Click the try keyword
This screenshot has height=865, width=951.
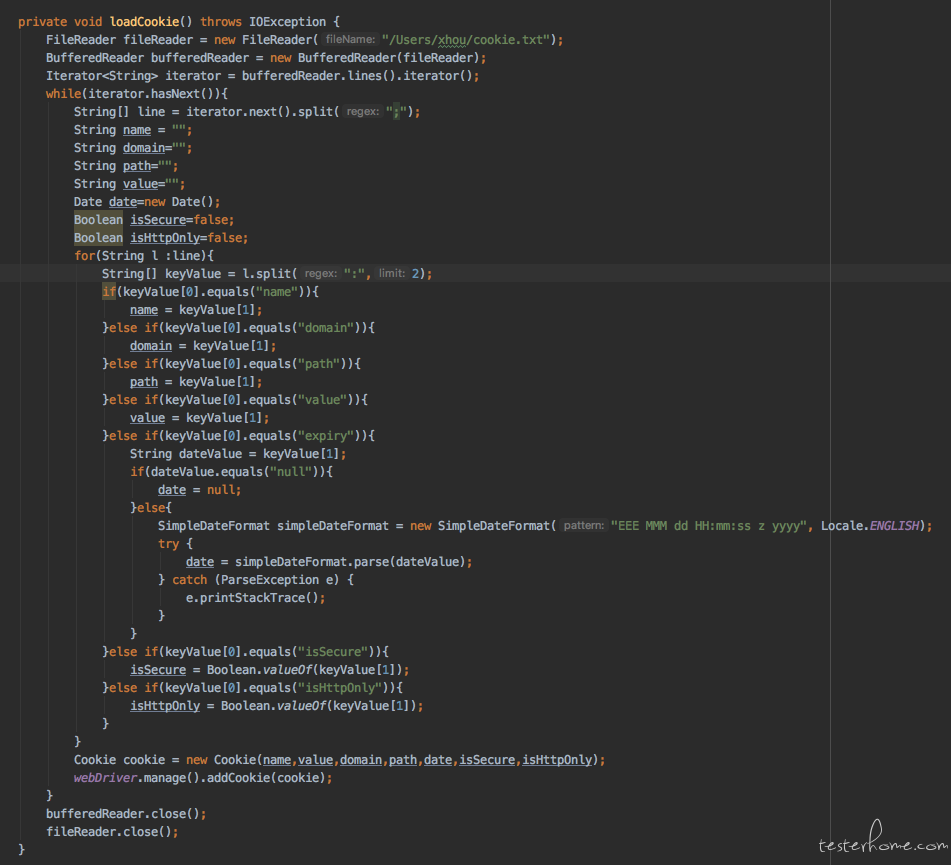169,544
